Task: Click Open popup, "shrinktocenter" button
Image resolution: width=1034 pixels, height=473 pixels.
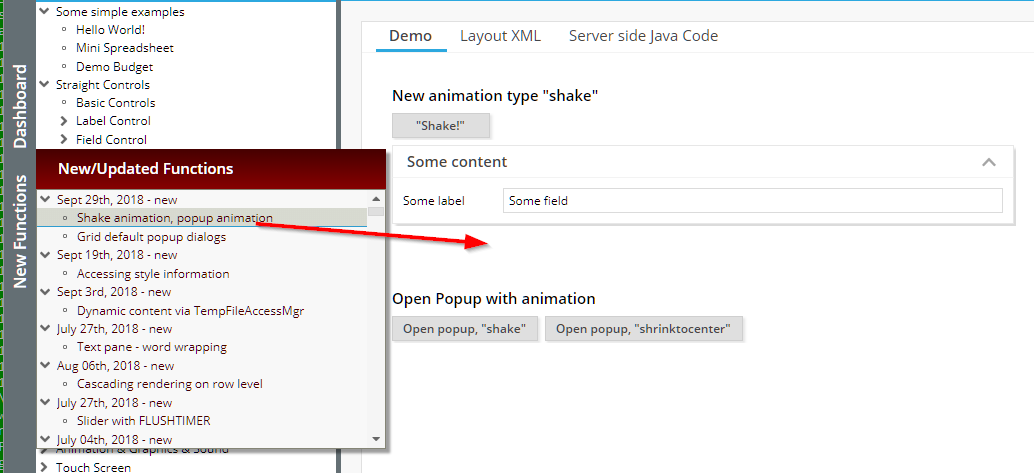Action: click(643, 328)
